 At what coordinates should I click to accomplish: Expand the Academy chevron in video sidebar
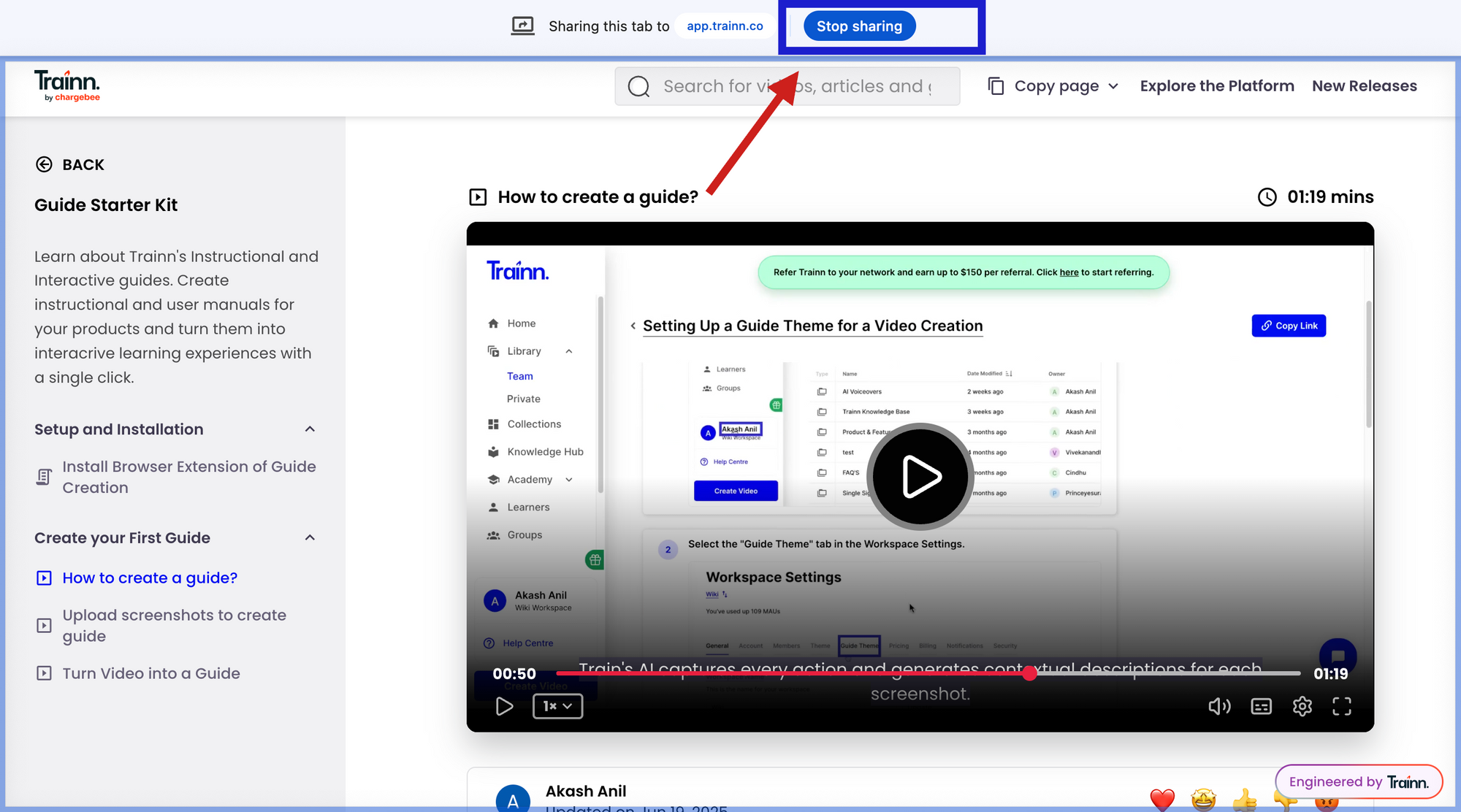(x=568, y=480)
